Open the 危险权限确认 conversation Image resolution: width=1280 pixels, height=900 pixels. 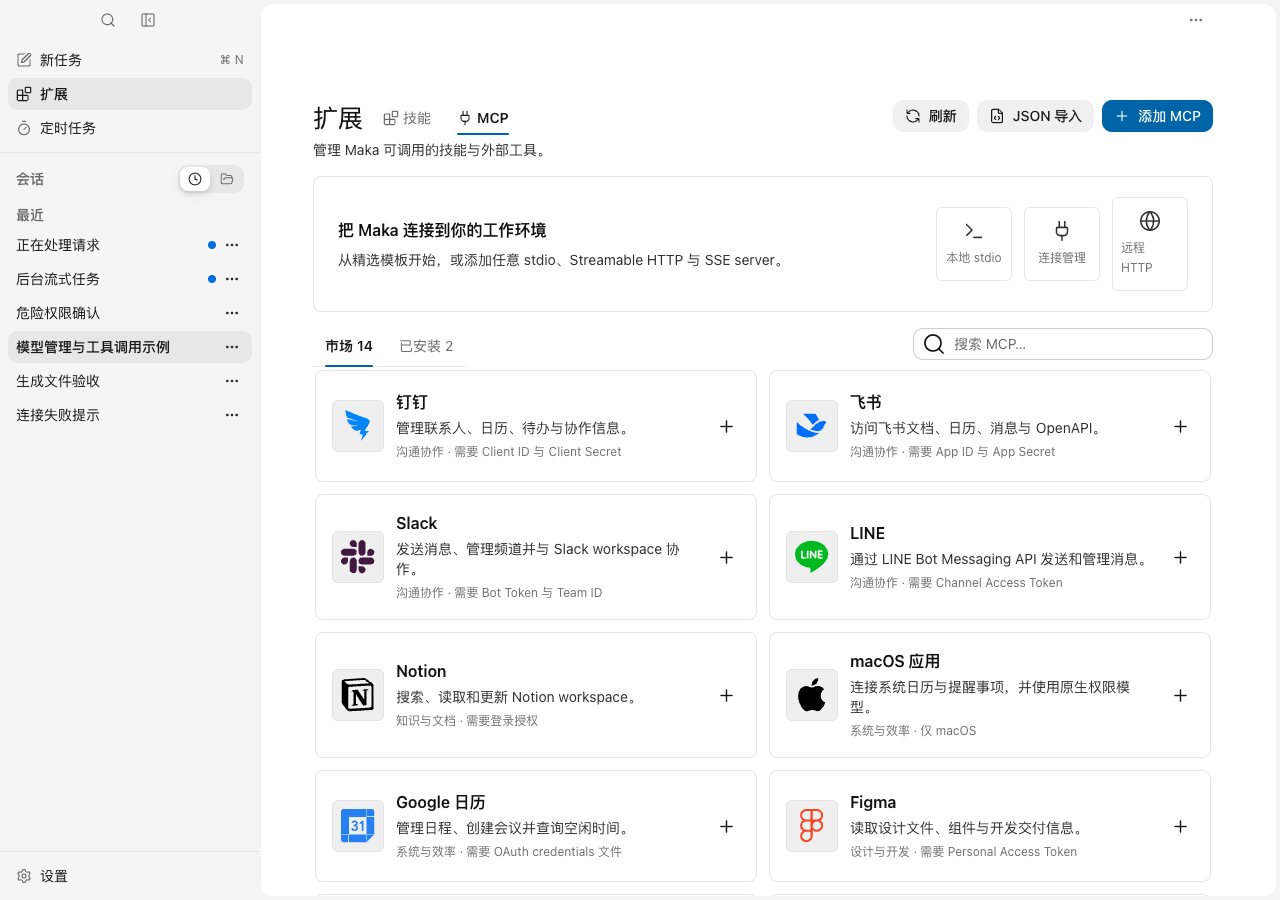pyautogui.click(x=130, y=313)
